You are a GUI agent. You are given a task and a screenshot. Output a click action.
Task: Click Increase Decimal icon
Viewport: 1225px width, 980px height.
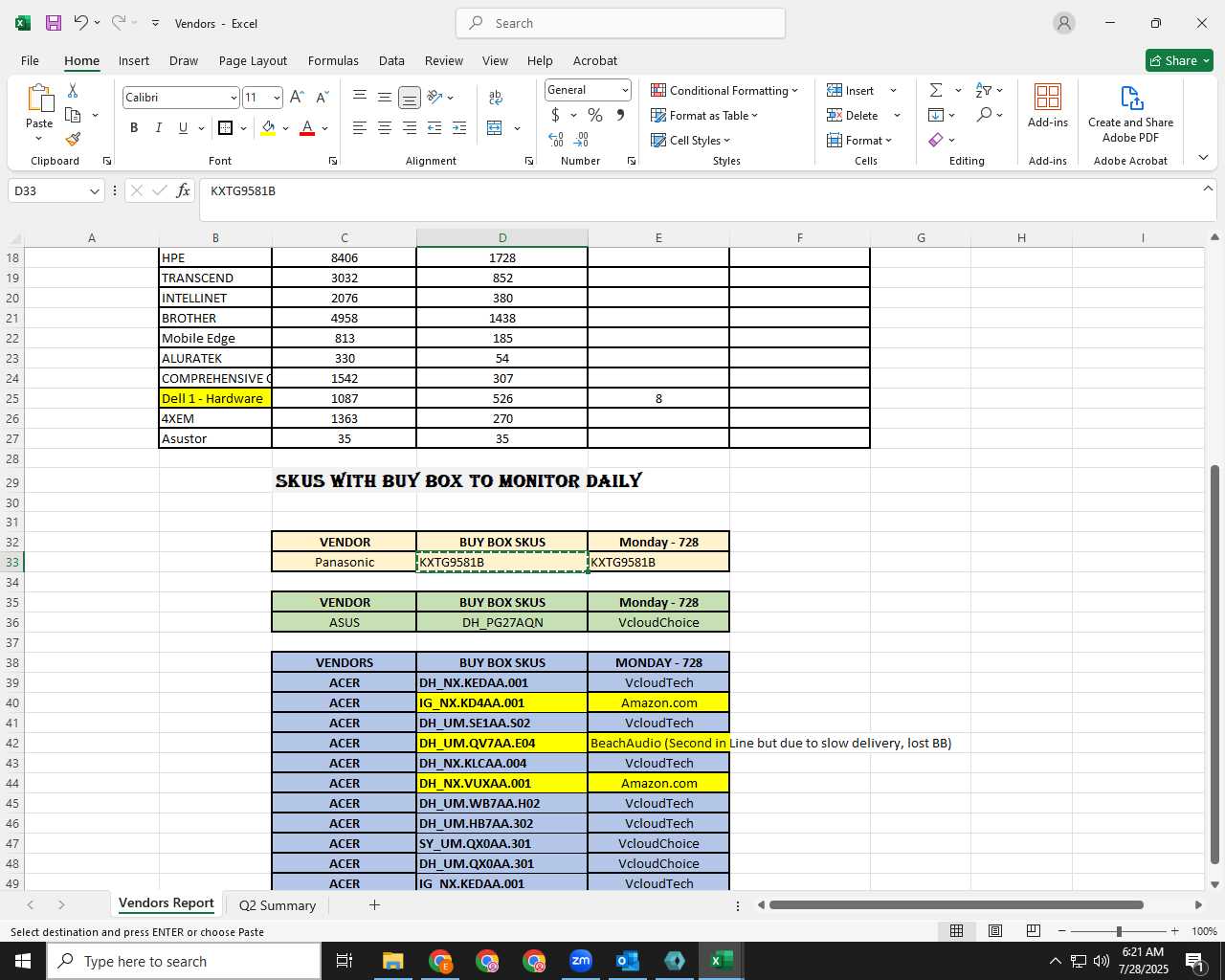[556, 140]
